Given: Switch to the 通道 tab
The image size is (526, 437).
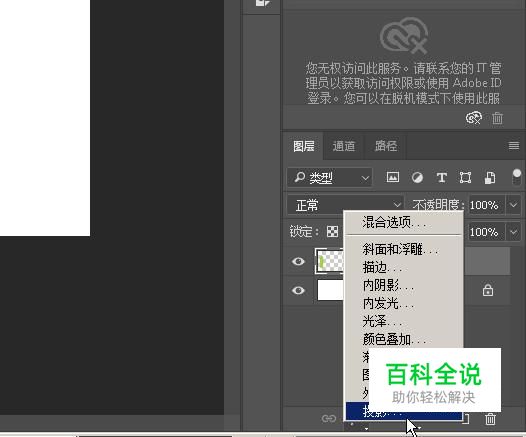Looking at the screenshot, I should pyautogui.click(x=344, y=146).
